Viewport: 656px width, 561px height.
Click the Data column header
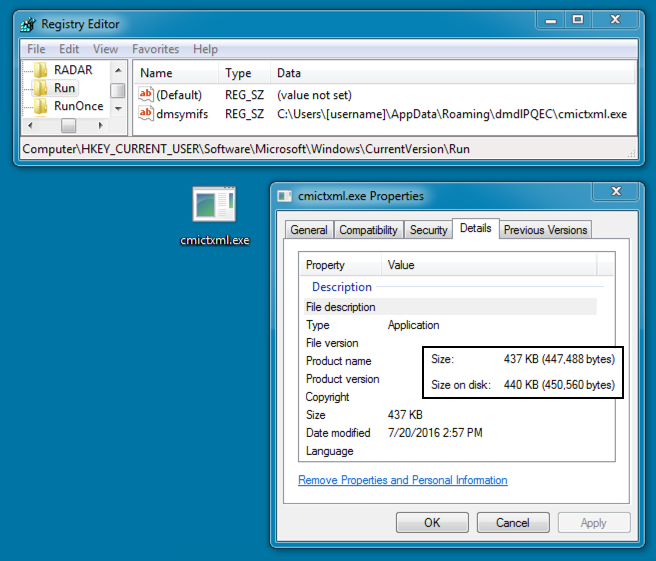pos(289,73)
